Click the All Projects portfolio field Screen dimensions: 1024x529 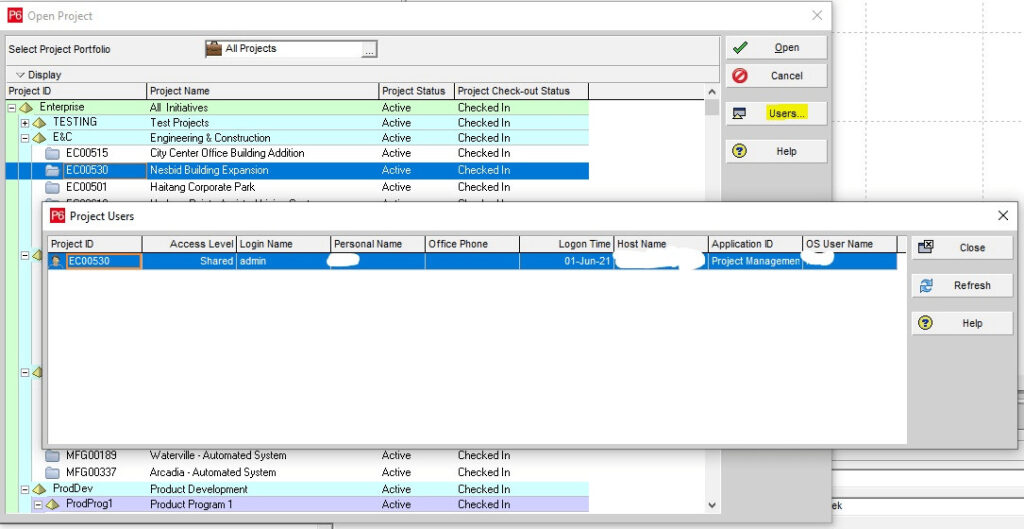[284, 49]
